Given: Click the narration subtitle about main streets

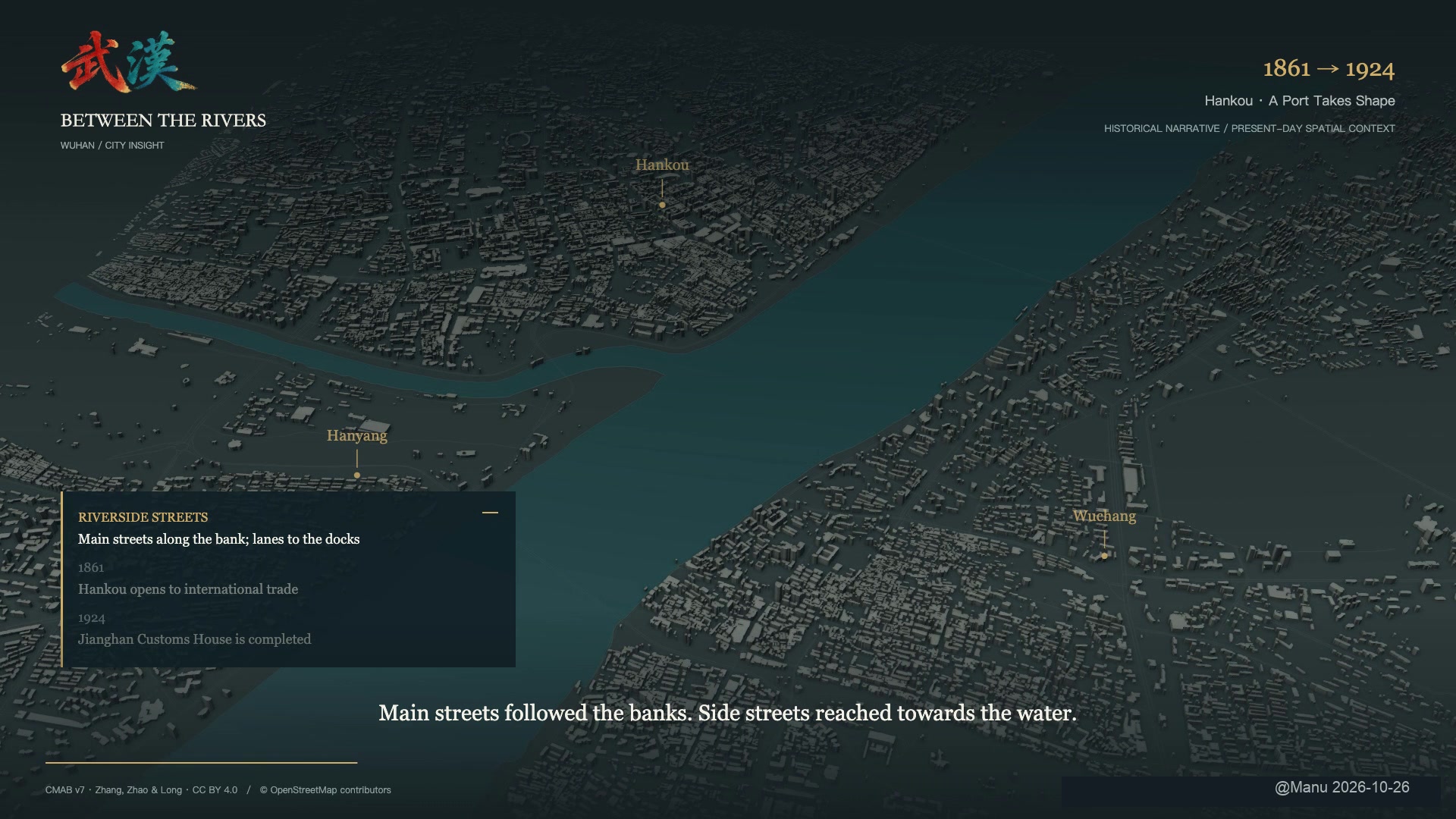Looking at the screenshot, I should pos(727,713).
